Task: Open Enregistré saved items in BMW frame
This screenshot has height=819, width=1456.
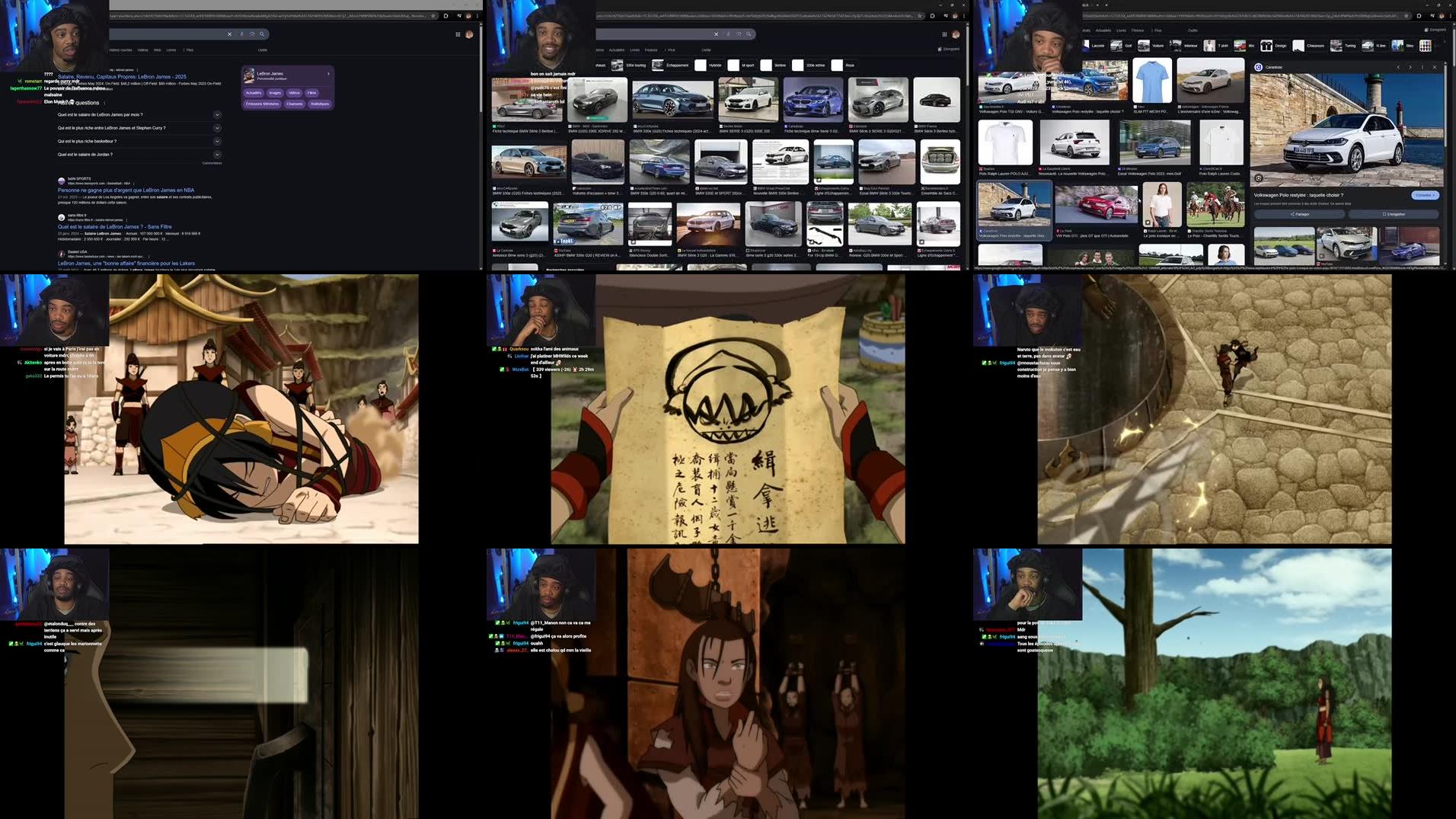Action: (x=949, y=49)
